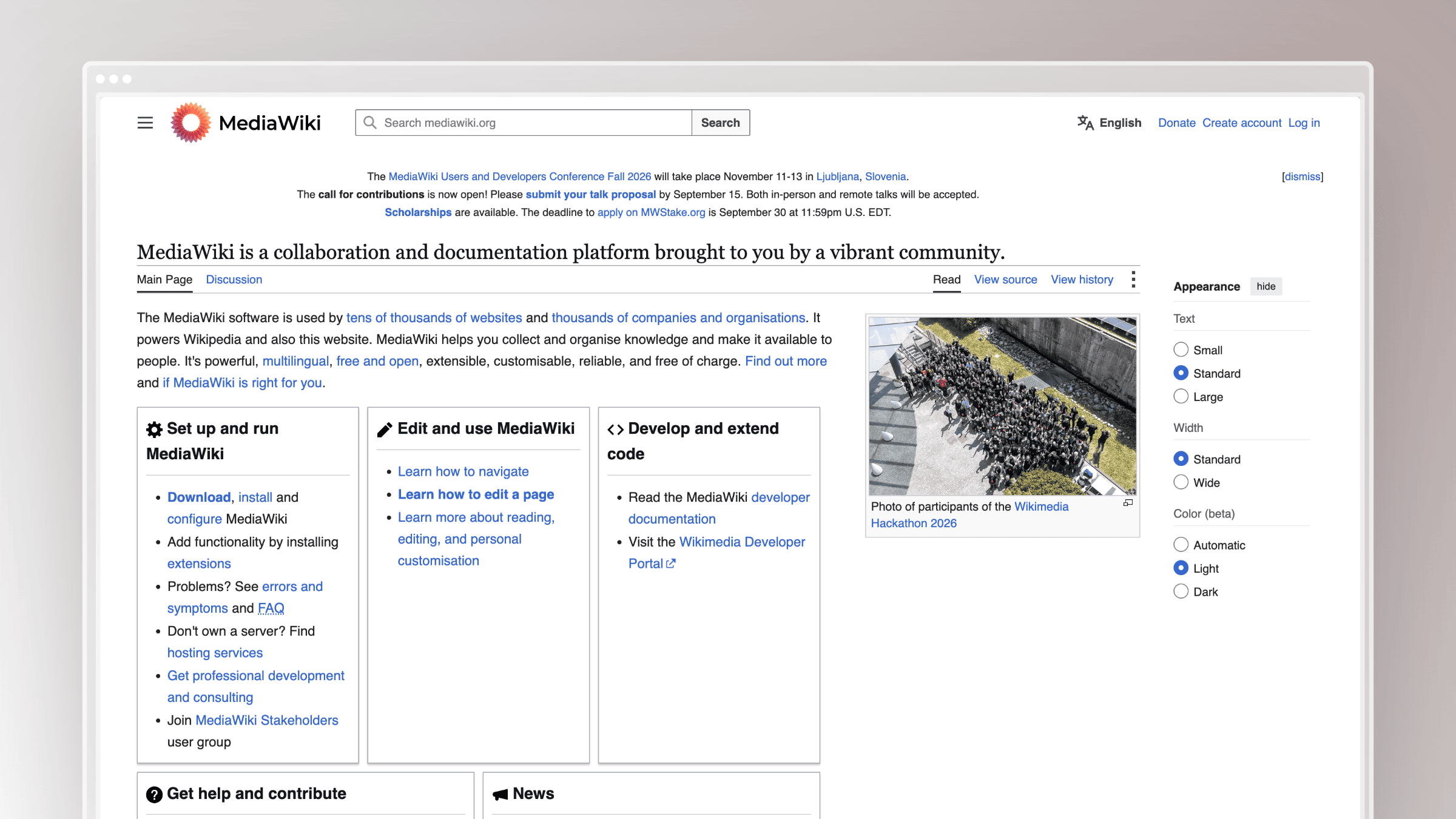The image size is (1456, 819).
Task: Click Log in
Action: [1304, 123]
